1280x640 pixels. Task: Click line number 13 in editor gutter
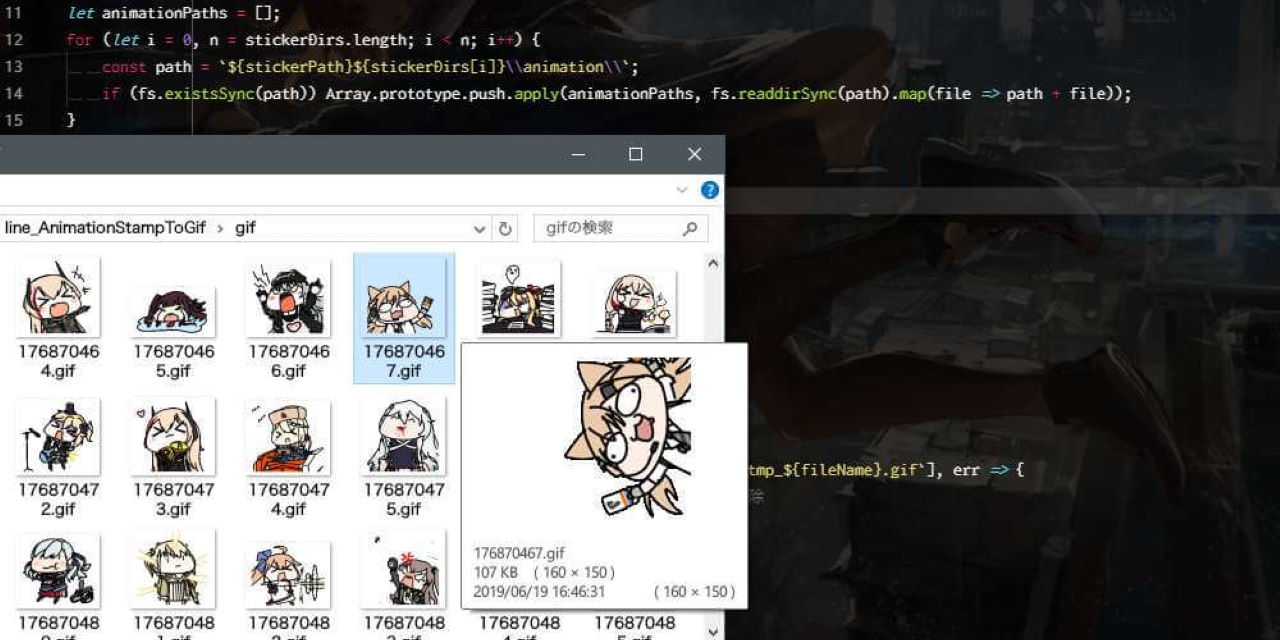[x=14, y=67]
